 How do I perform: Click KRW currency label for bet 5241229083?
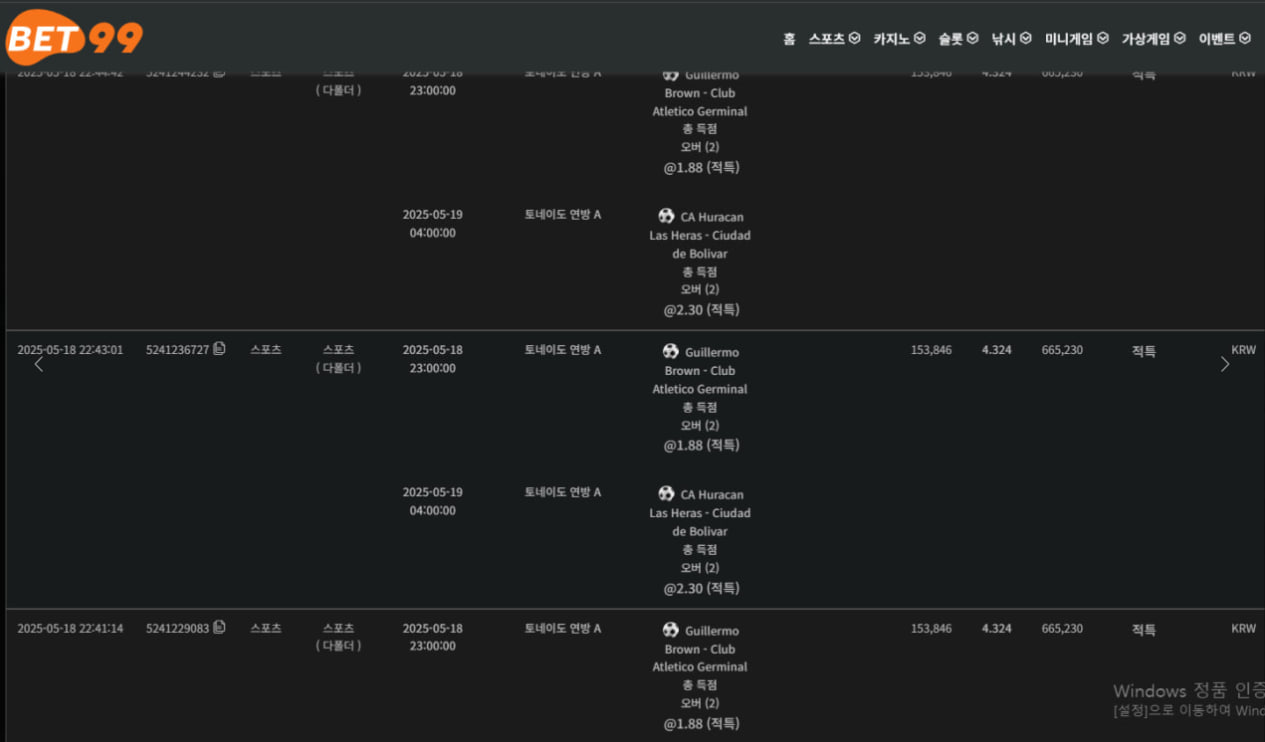[1243, 629]
